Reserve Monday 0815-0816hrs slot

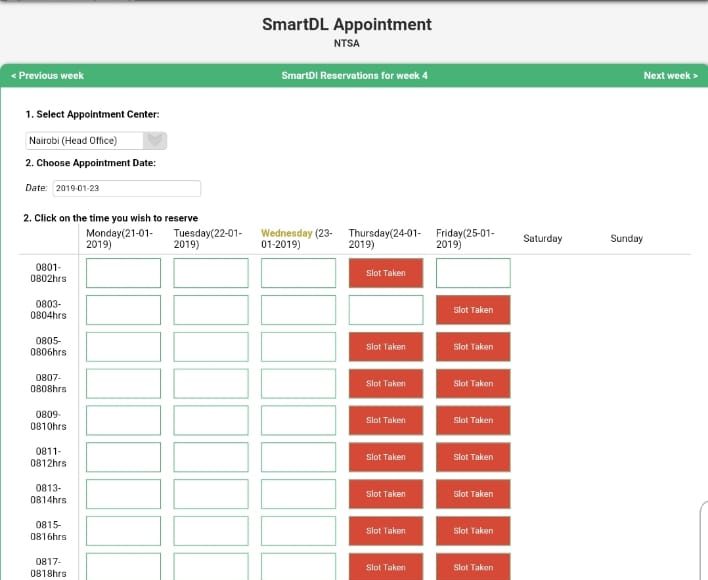123,531
